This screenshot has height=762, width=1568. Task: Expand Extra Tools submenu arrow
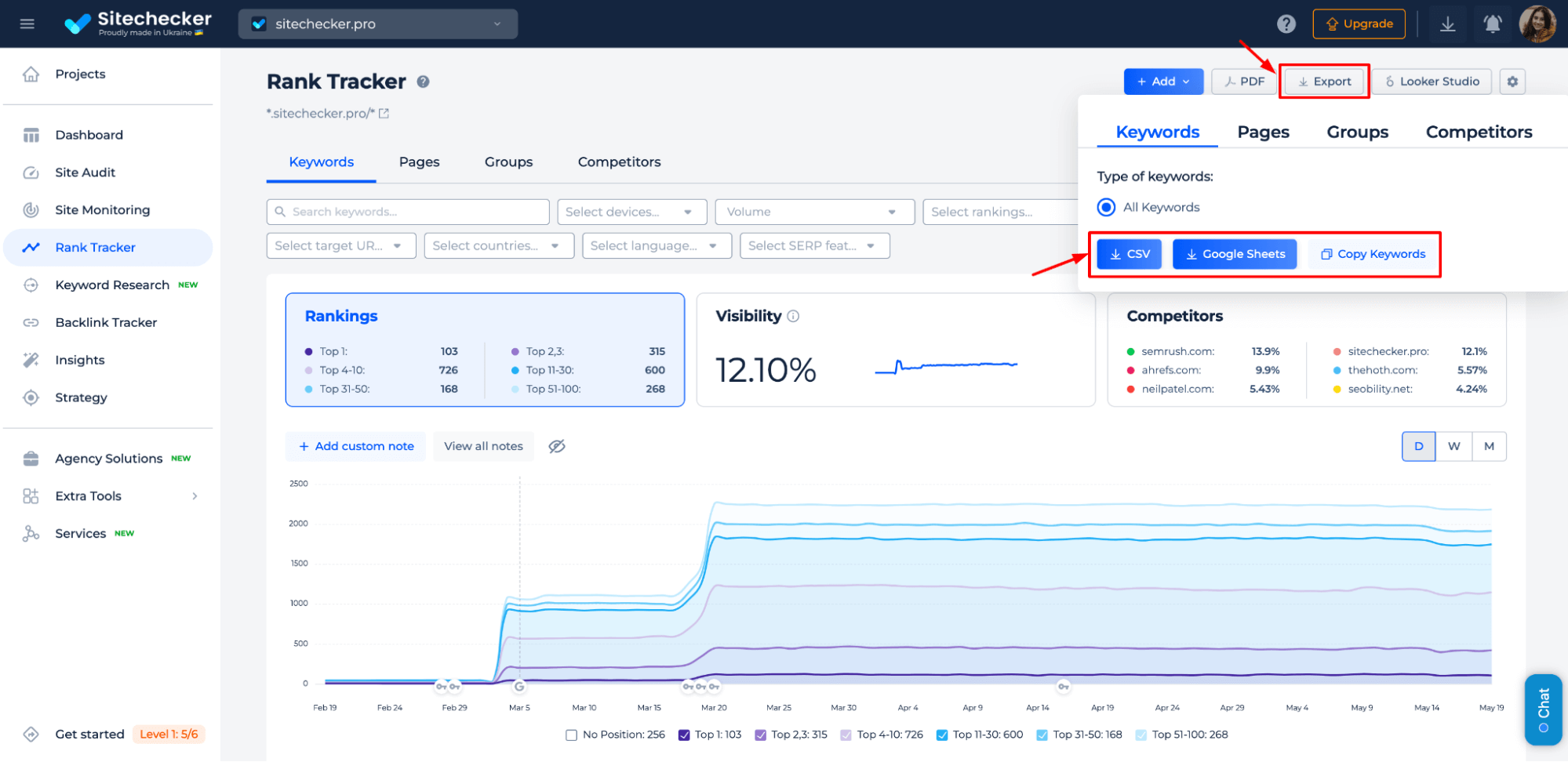(195, 496)
